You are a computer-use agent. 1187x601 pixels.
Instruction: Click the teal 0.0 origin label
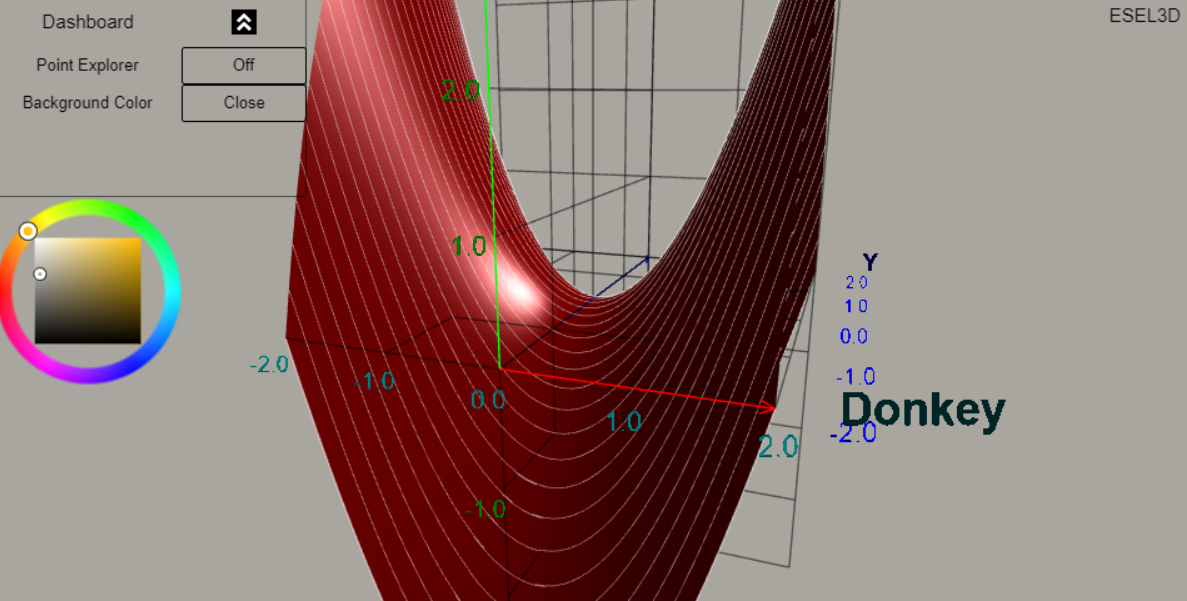click(488, 400)
